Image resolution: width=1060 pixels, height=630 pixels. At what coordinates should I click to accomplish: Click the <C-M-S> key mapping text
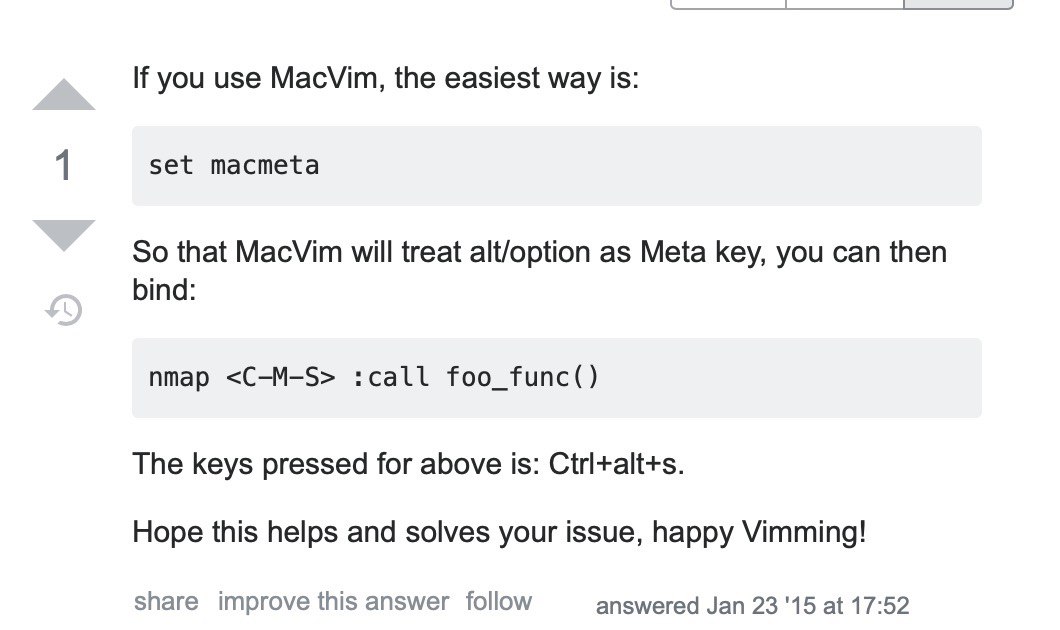[x=281, y=377]
